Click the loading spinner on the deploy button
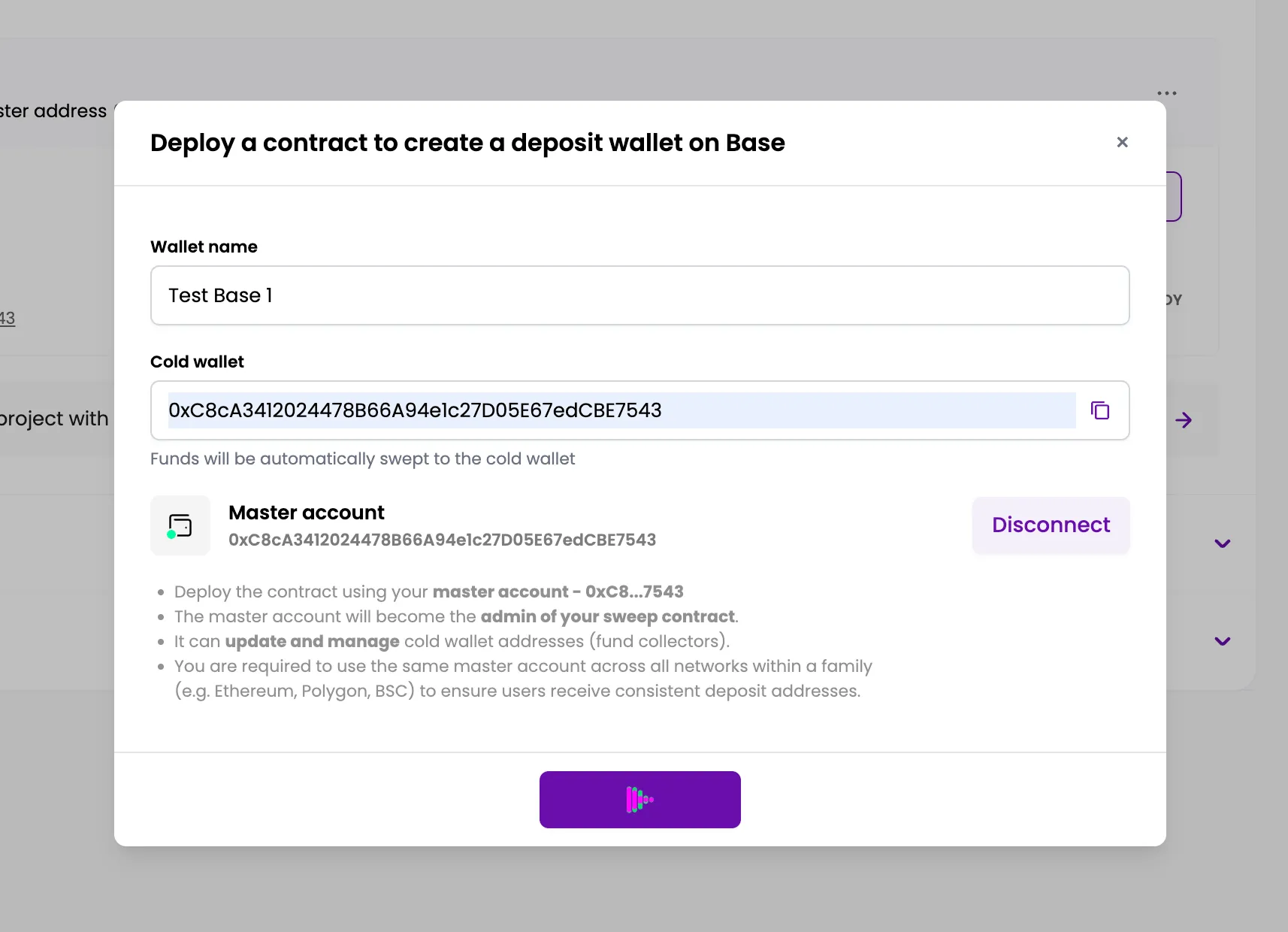1288x932 pixels. (x=639, y=800)
